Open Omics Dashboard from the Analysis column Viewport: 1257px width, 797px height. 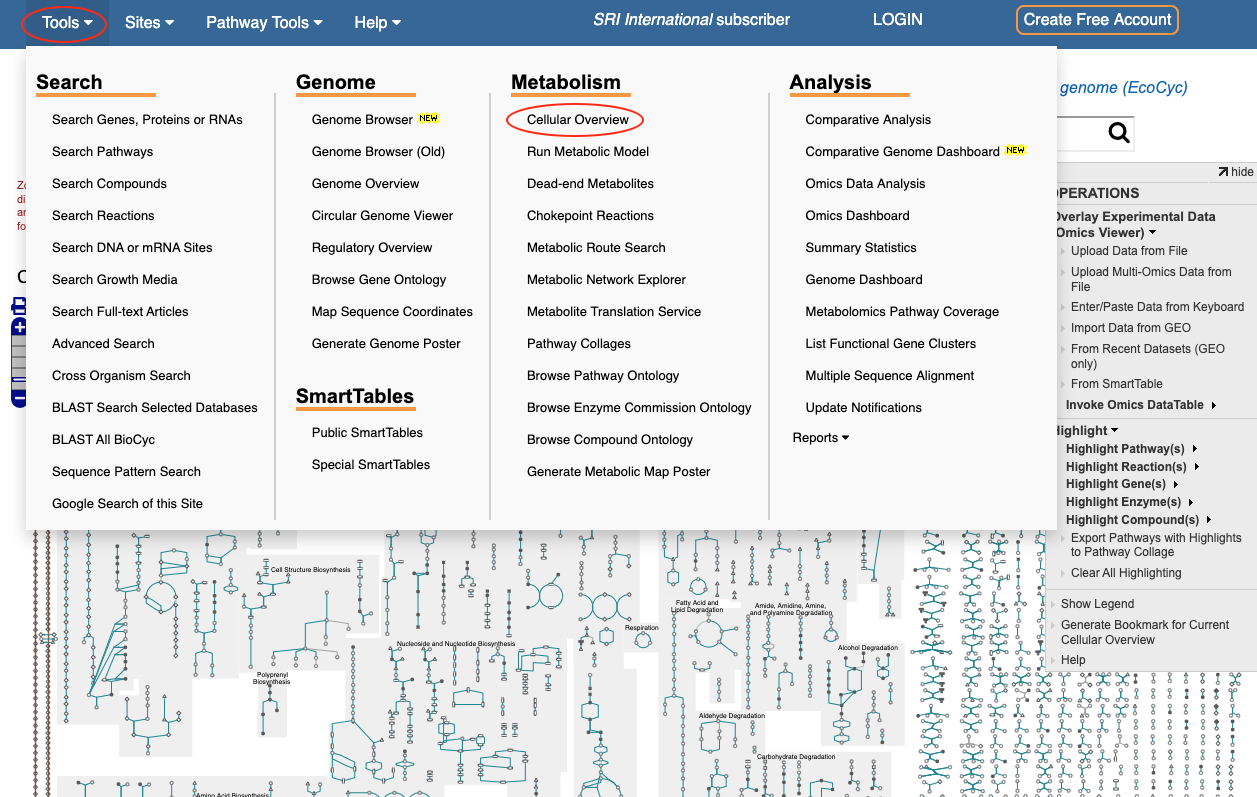pos(857,216)
